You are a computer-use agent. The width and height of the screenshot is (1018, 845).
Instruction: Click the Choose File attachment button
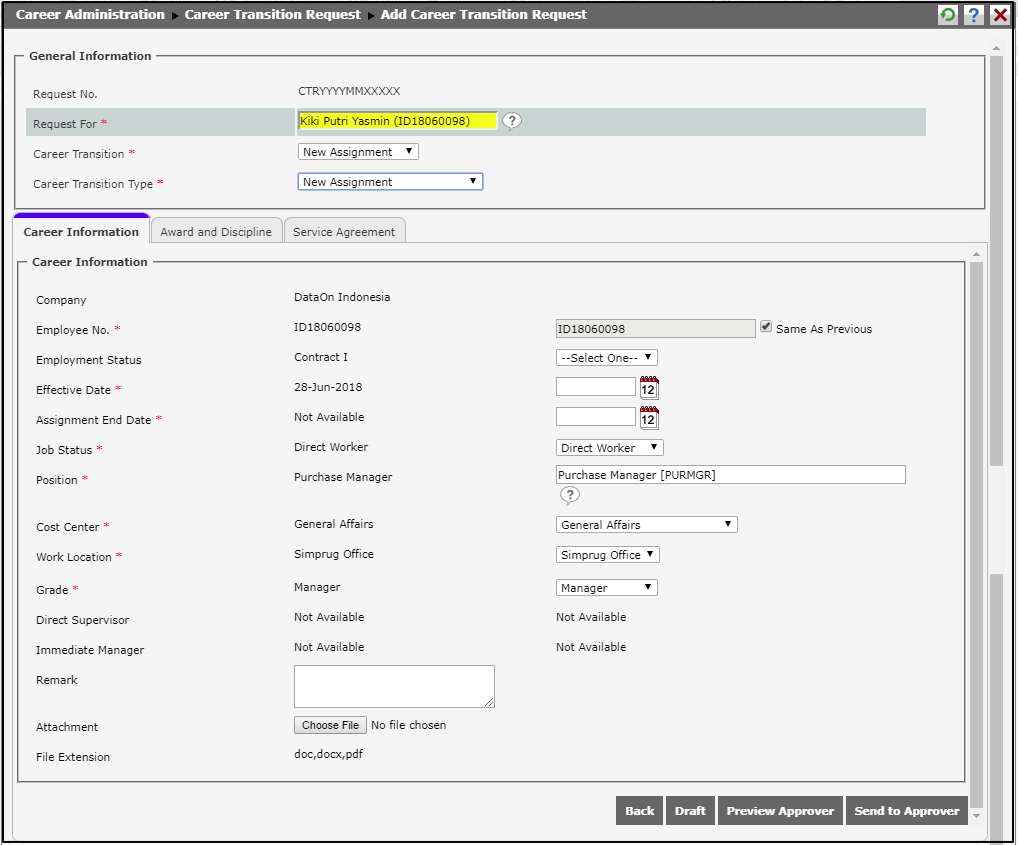click(x=330, y=725)
